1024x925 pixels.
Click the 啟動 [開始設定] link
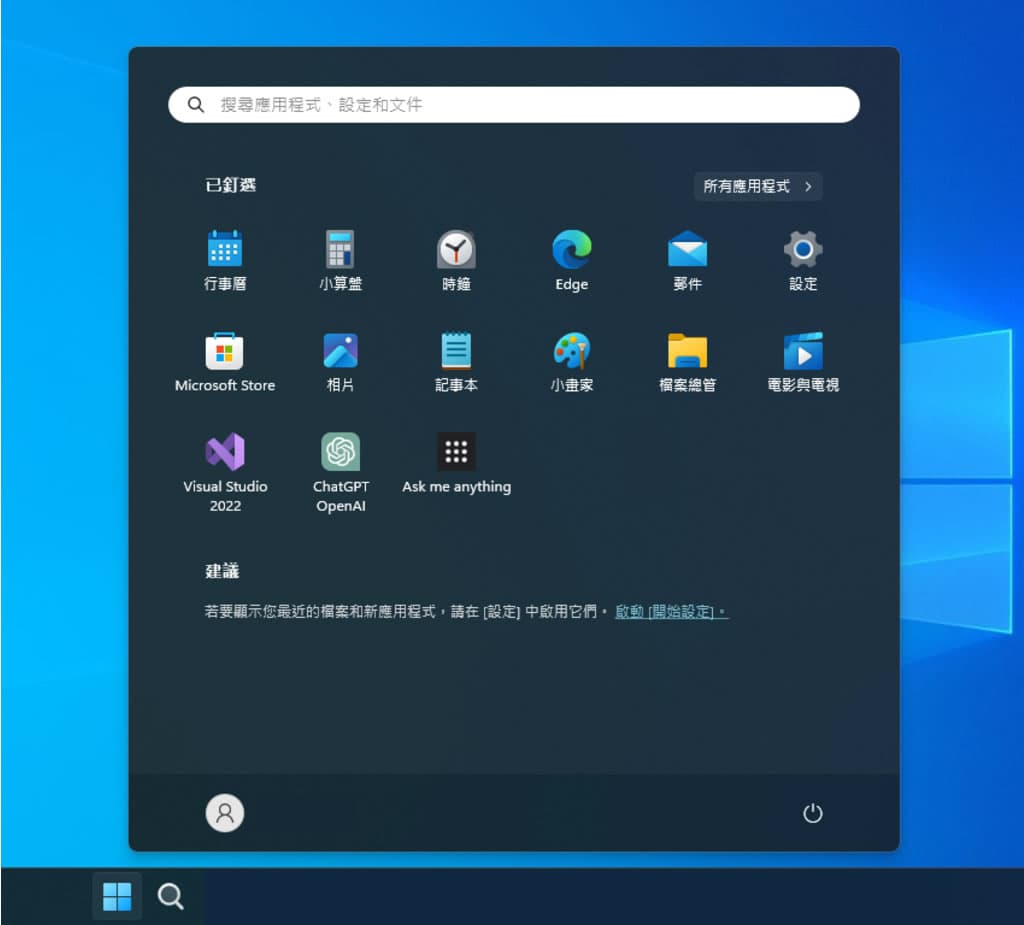(671, 612)
